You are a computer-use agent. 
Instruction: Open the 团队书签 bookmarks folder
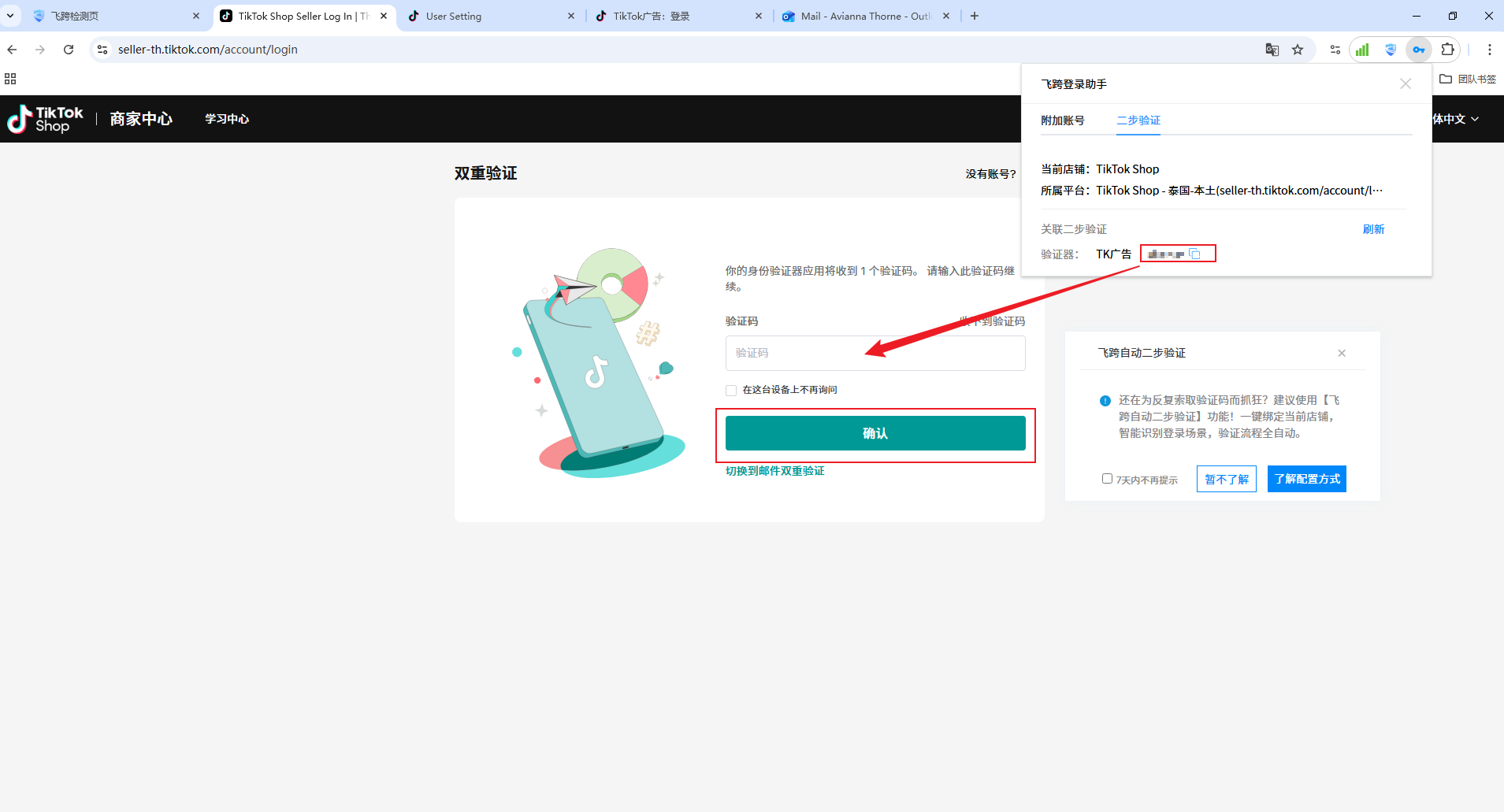coord(1468,79)
